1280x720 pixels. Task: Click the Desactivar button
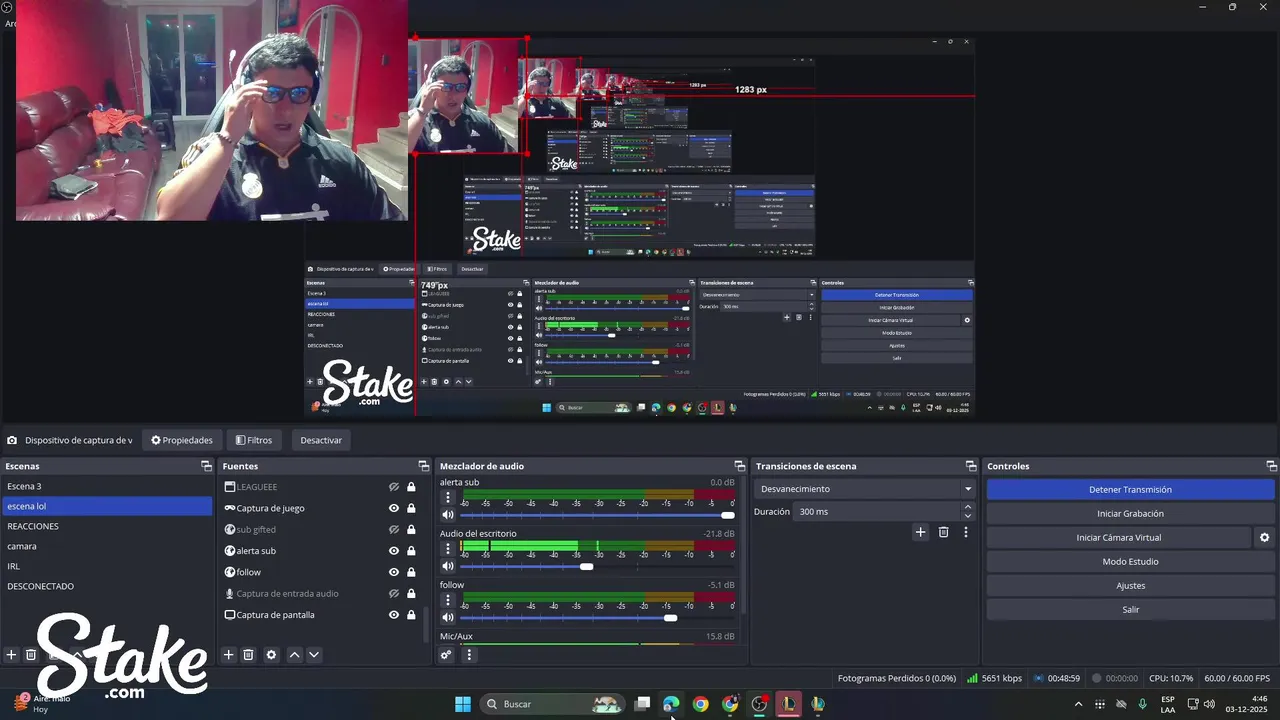pyautogui.click(x=321, y=440)
